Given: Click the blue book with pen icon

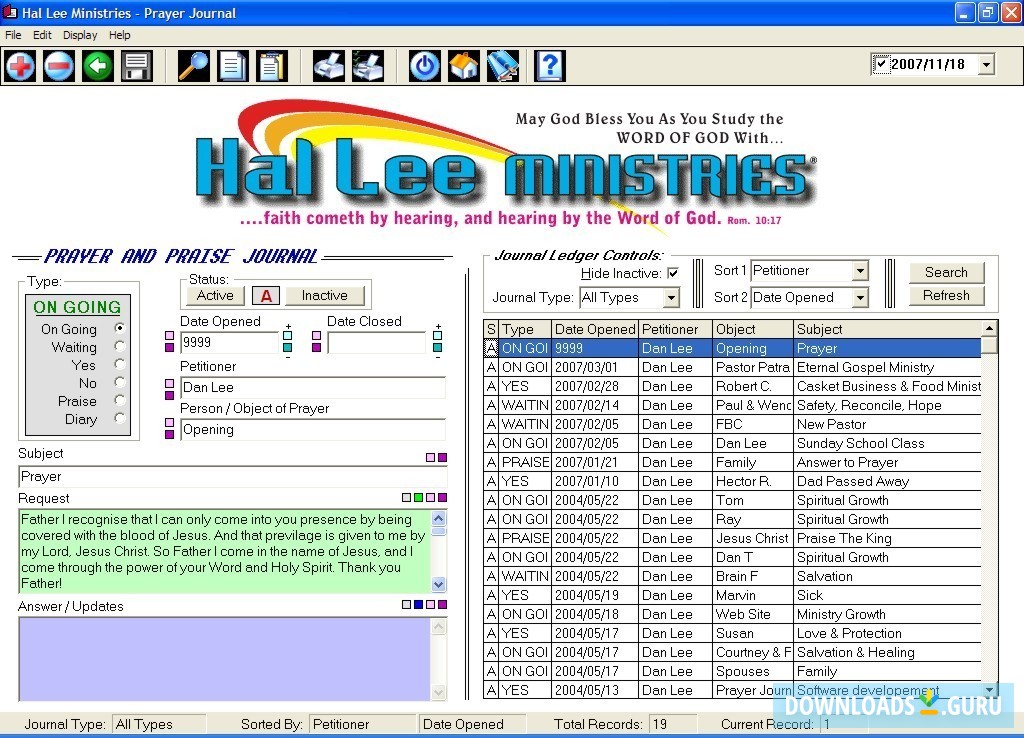Looking at the screenshot, I should point(503,66).
